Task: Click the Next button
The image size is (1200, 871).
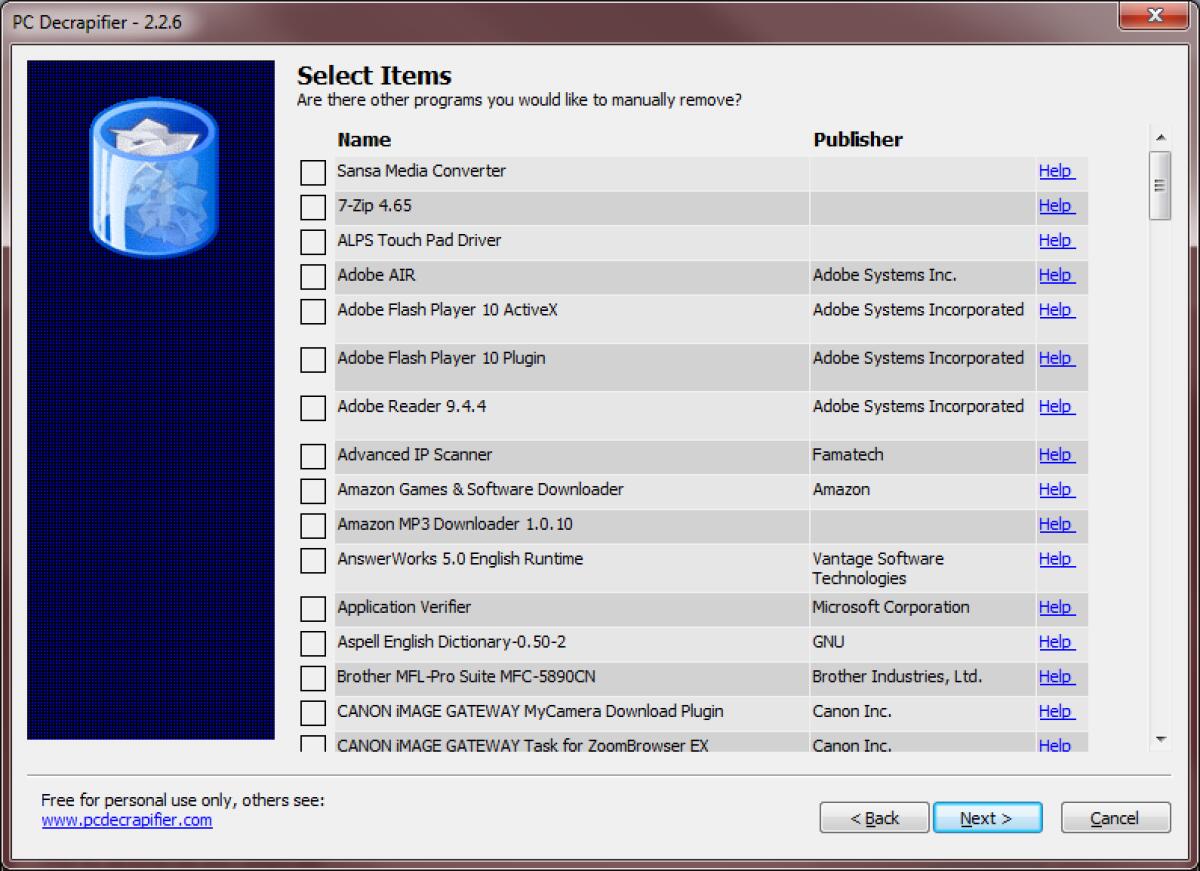Action: [986, 817]
